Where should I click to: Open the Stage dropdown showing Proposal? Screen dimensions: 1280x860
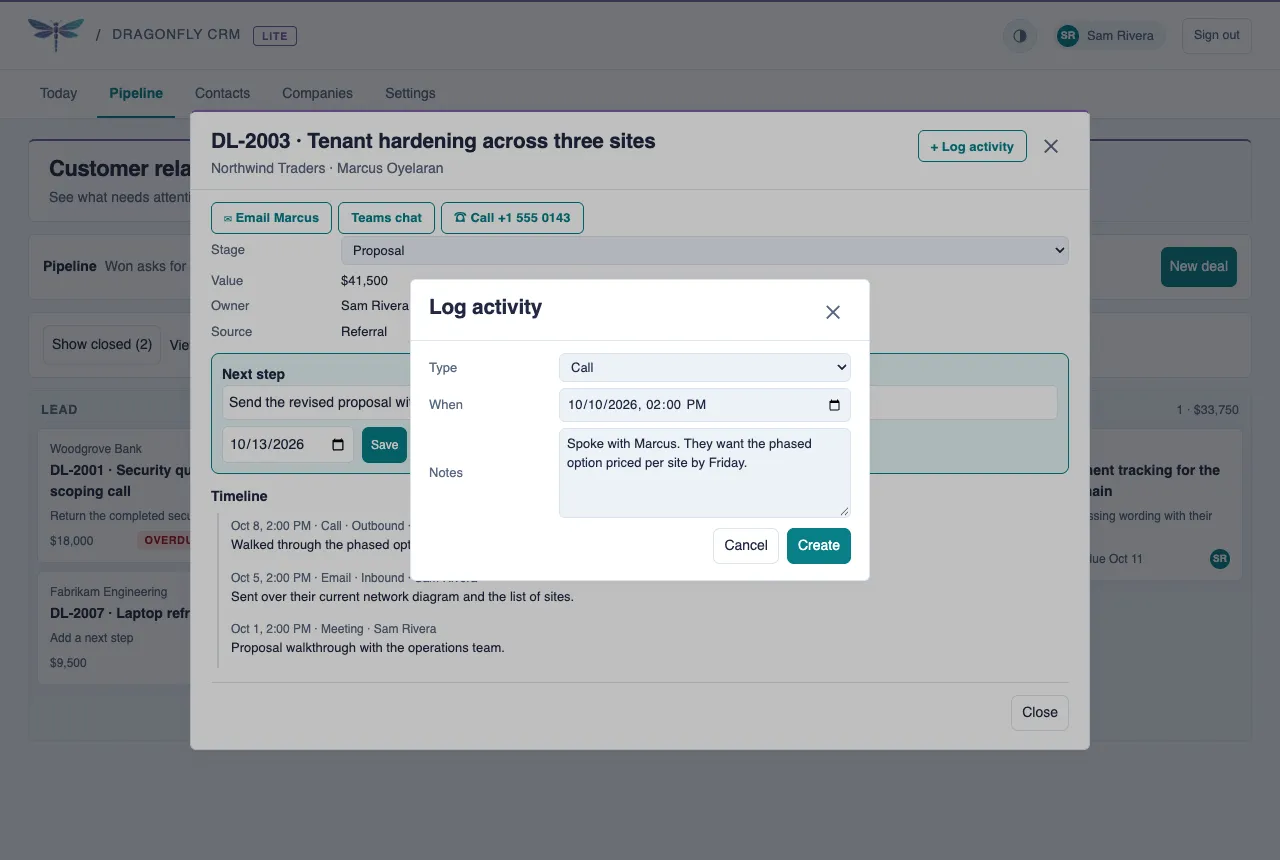(x=705, y=250)
